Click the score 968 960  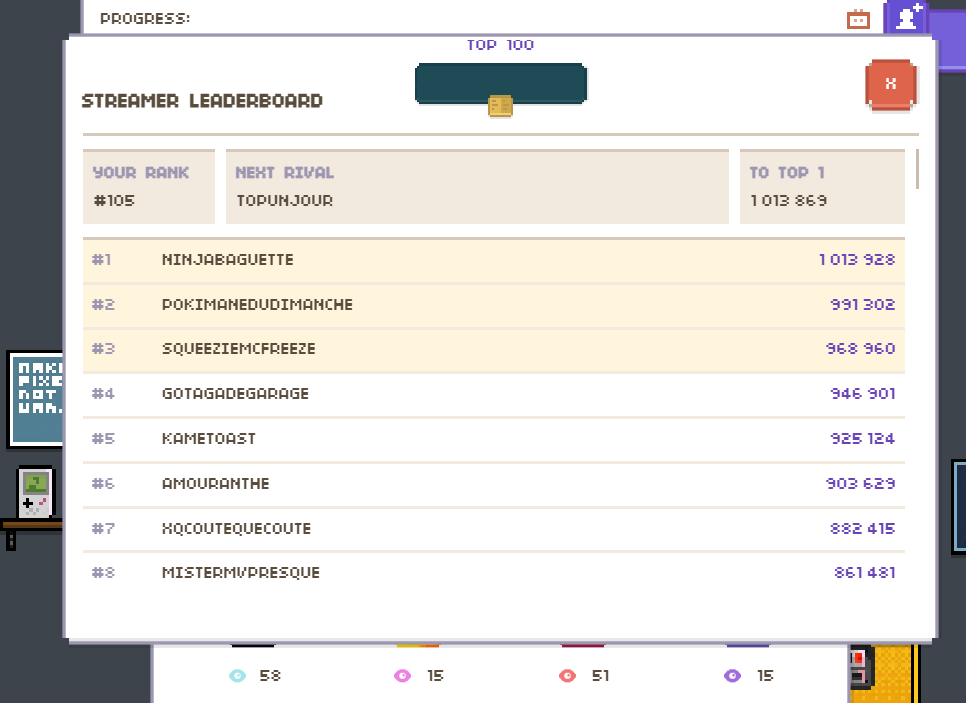point(861,349)
